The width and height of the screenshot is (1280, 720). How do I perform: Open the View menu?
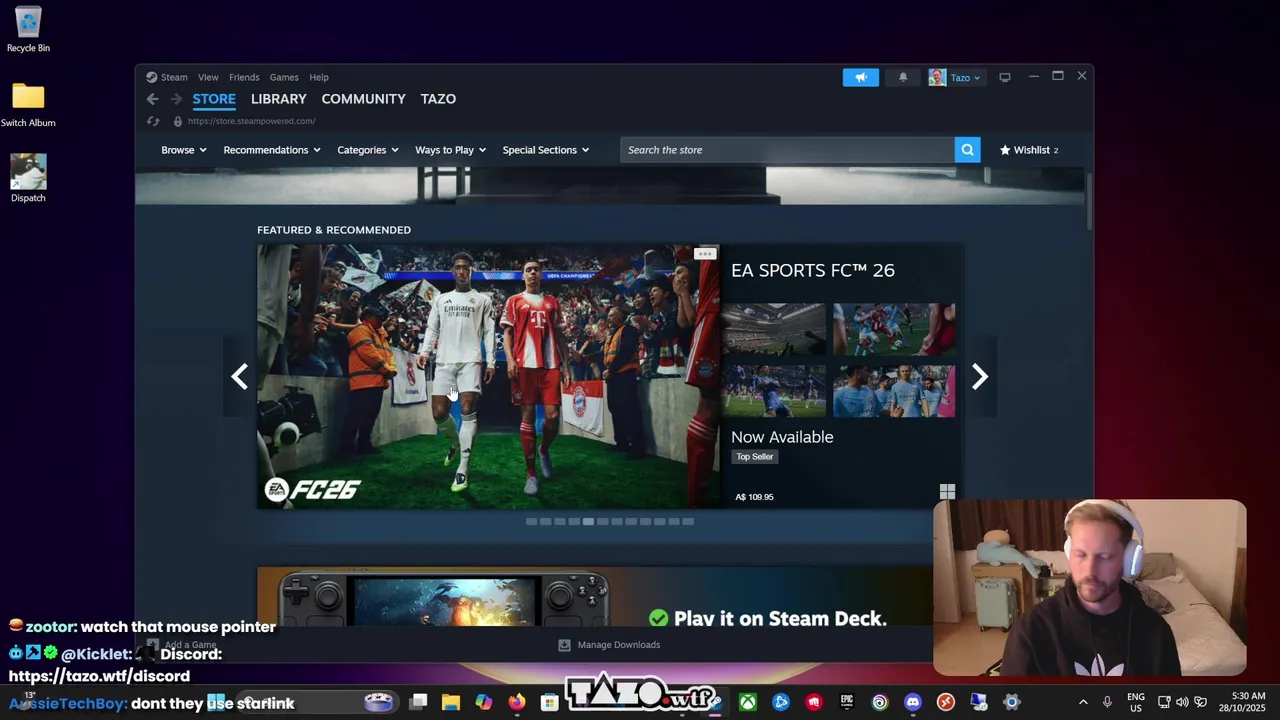pyautogui.click(x=208, y=77)
